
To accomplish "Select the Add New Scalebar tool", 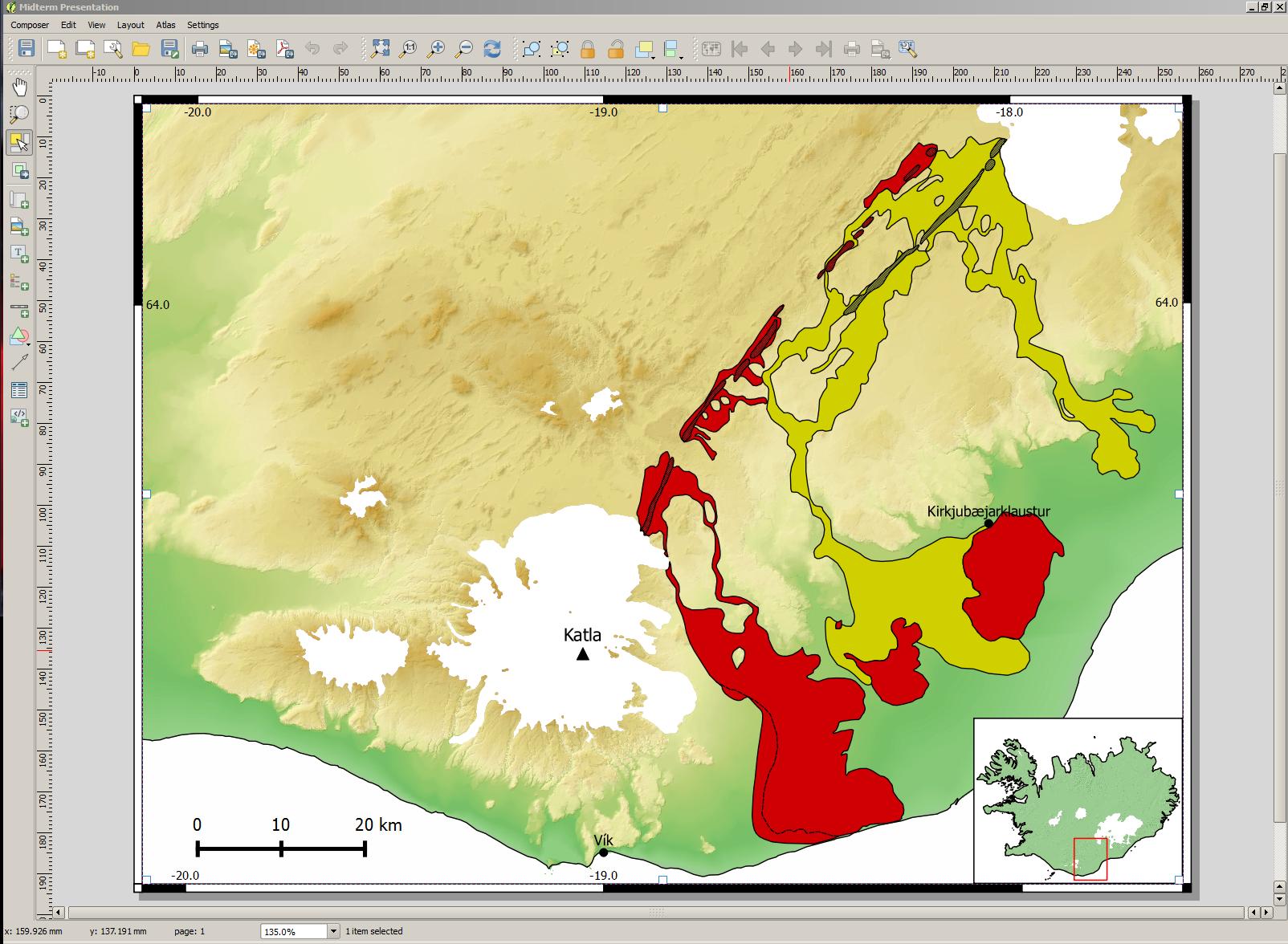I will coord(19,310).
